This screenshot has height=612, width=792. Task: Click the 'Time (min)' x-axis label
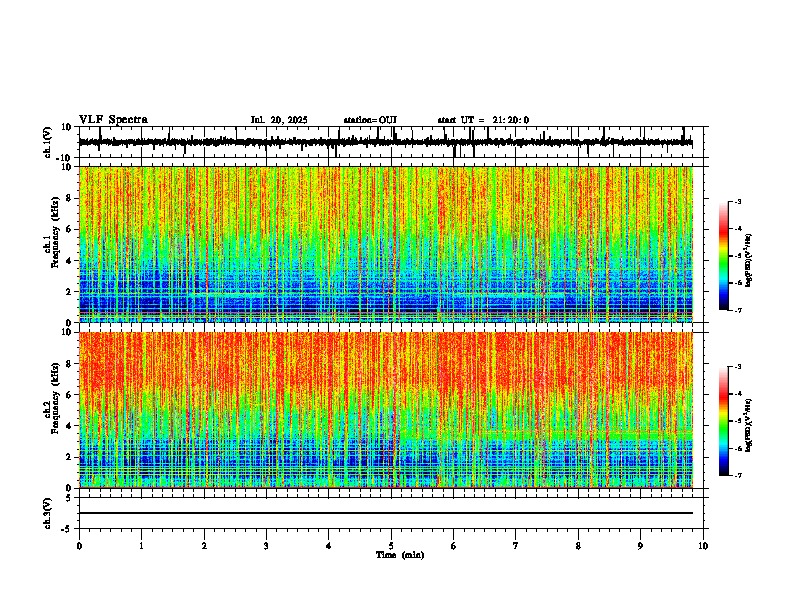(400, 555)
